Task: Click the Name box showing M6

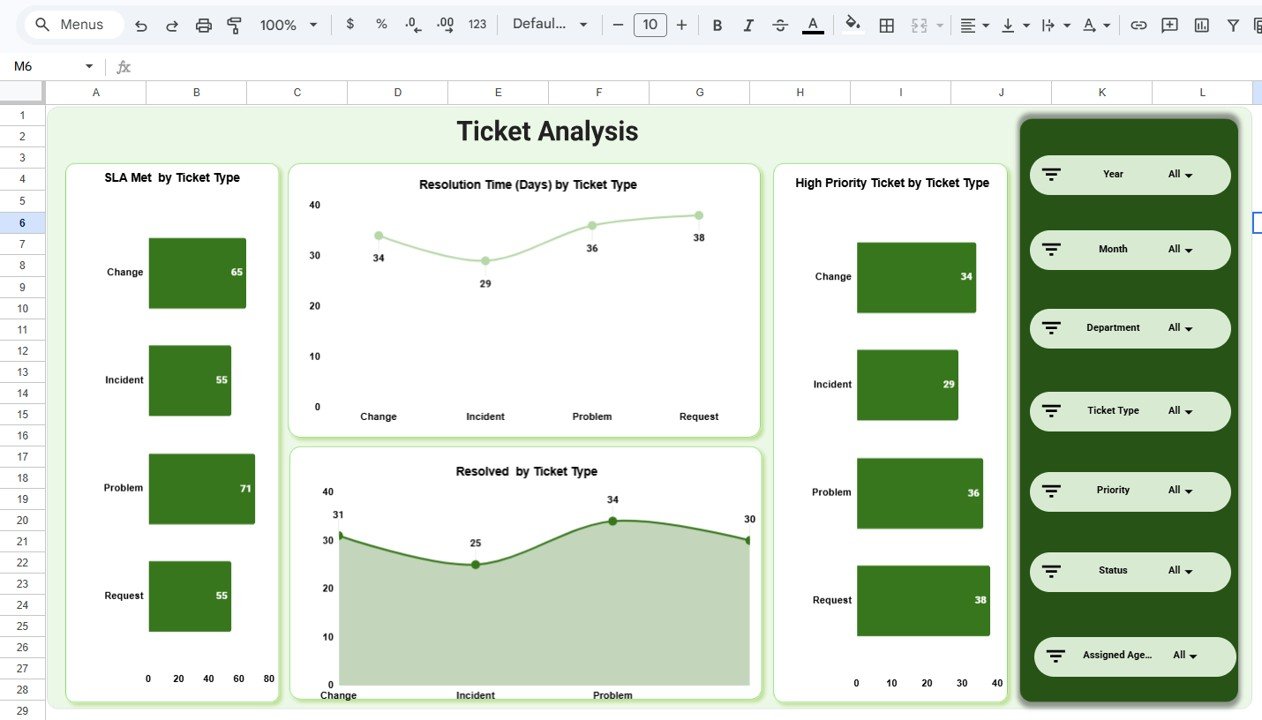Action: tap(40, 65)
